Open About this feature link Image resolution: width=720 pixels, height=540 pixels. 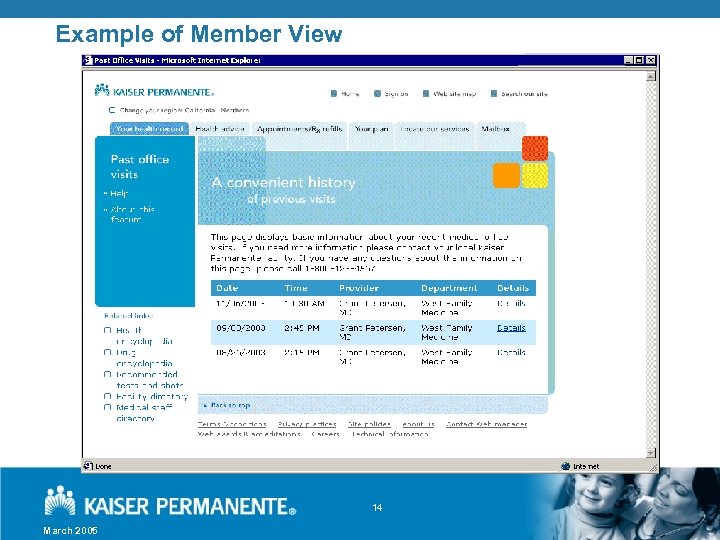point(132,214)
